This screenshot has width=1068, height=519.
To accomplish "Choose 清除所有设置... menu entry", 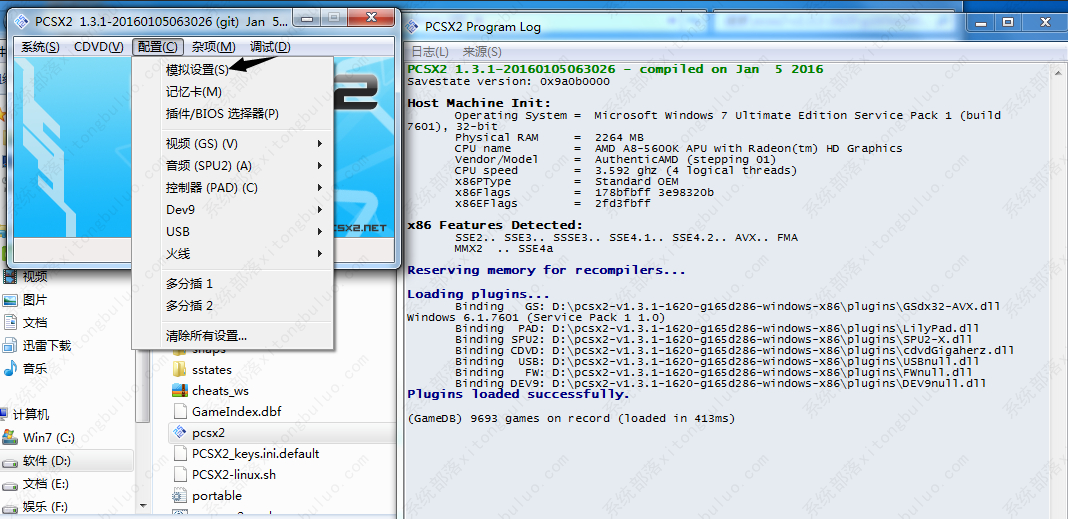I will [232, 336].
